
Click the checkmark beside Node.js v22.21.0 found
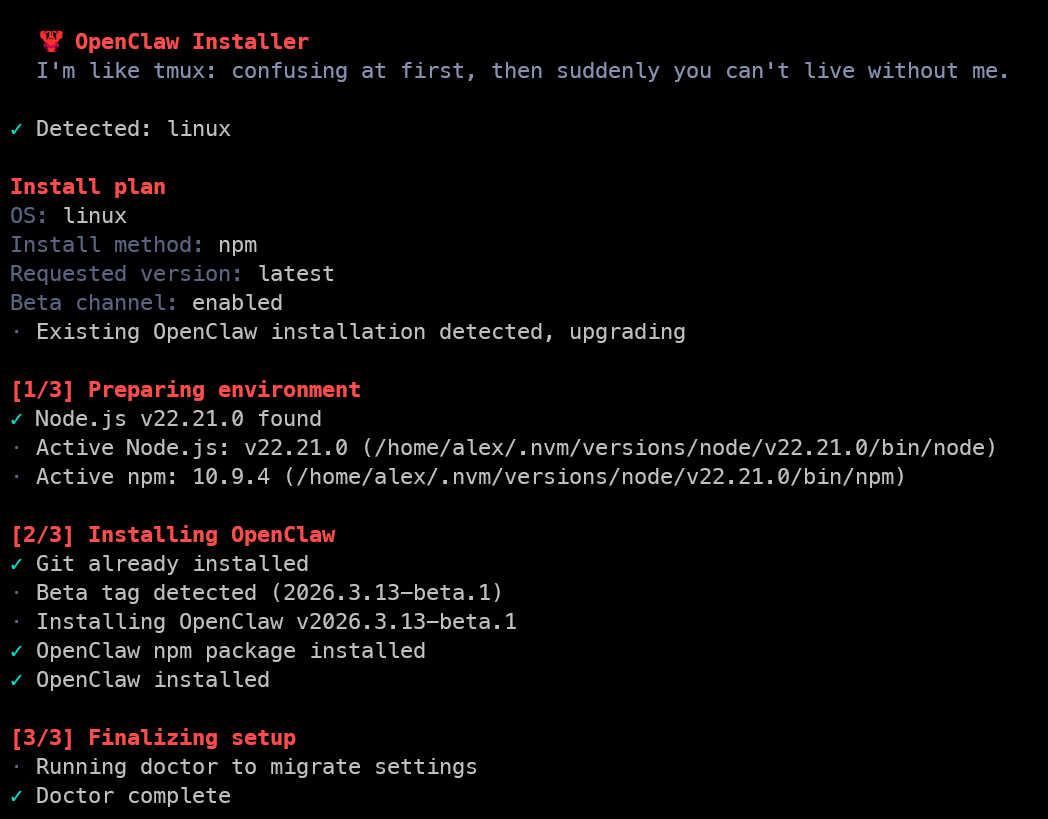click(x=17, y=419)
